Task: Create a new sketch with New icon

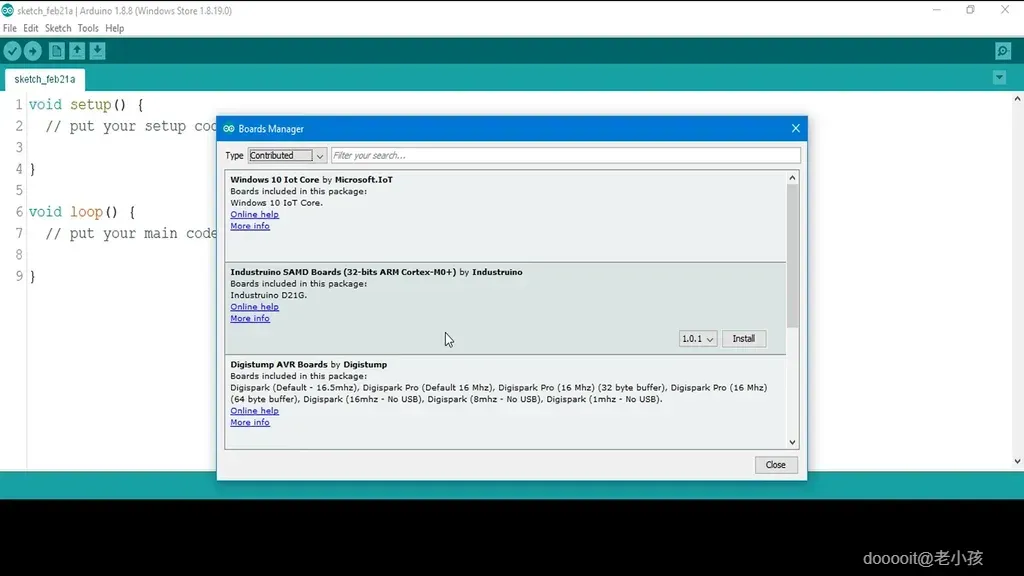Action: [x=56, y=51]
